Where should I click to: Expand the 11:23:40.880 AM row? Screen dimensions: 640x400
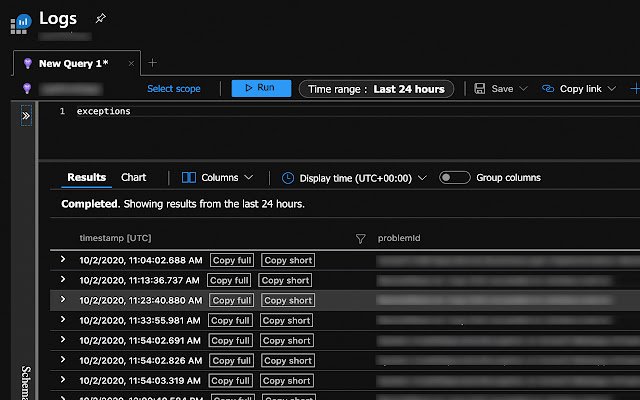(63, 299)
